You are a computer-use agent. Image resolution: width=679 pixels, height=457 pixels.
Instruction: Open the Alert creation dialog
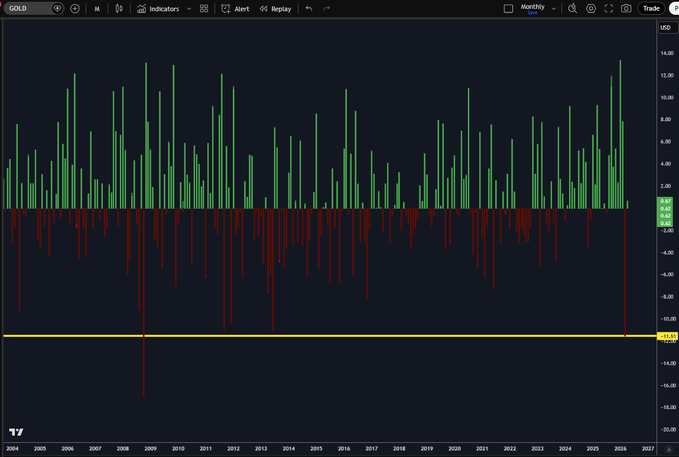coord(236,8)
